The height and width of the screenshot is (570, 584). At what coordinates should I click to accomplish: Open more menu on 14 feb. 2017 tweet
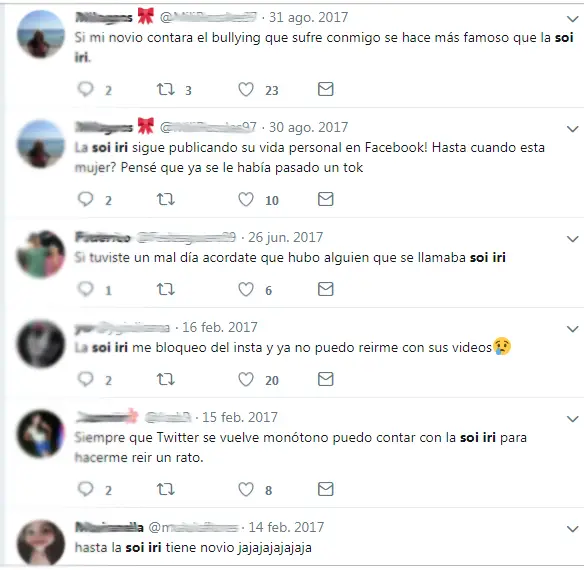pos(572,529)
